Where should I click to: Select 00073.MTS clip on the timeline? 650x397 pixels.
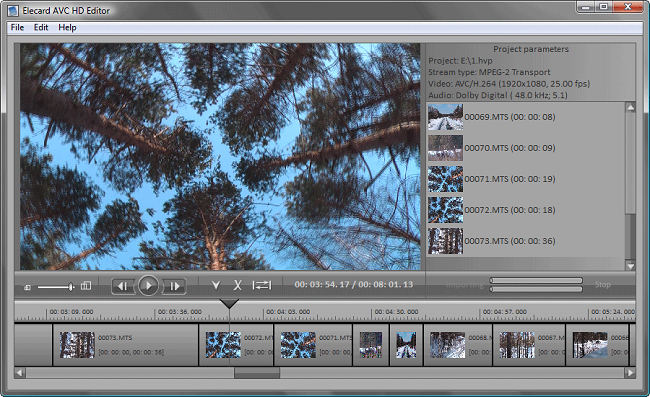point(126,345)
